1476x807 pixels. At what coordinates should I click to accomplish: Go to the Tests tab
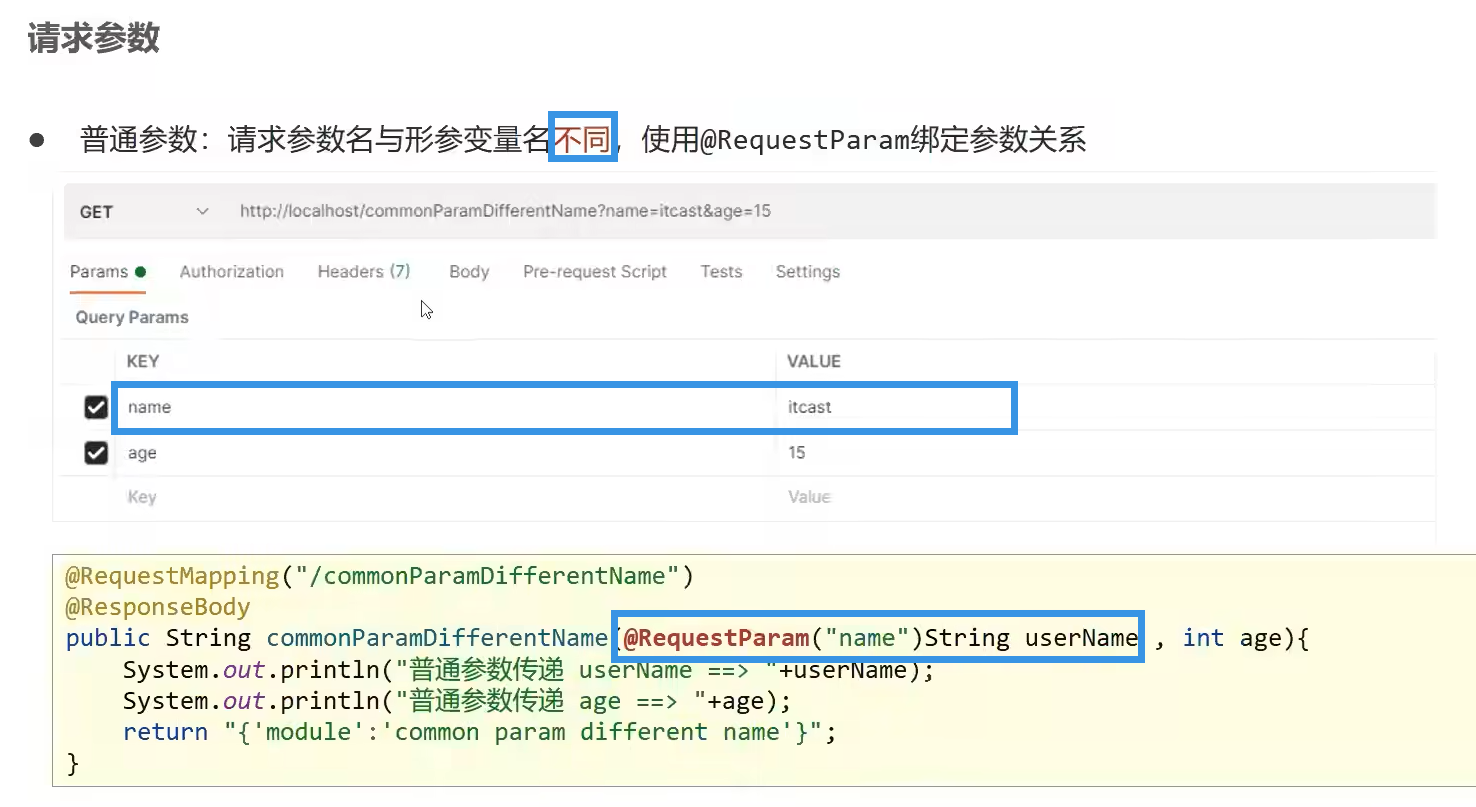tap(721, 272)
